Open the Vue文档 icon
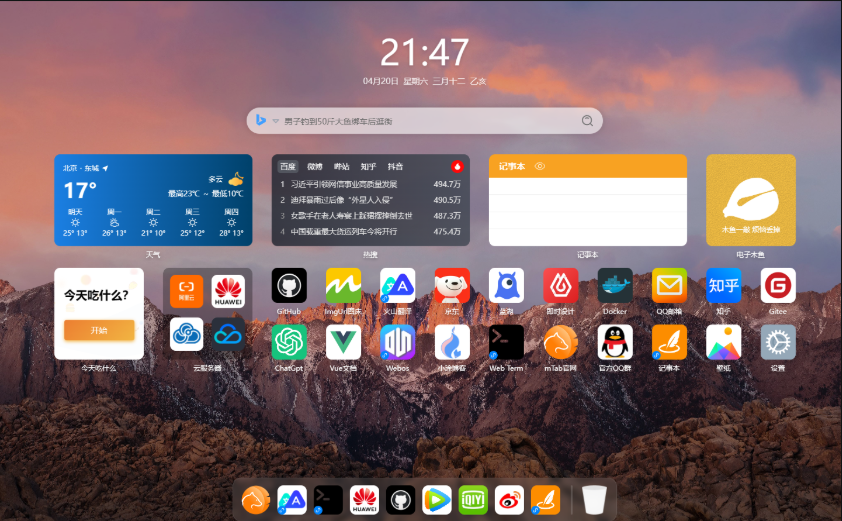The width and height of the screenshot is (842, 521). (x=343, y=342)
